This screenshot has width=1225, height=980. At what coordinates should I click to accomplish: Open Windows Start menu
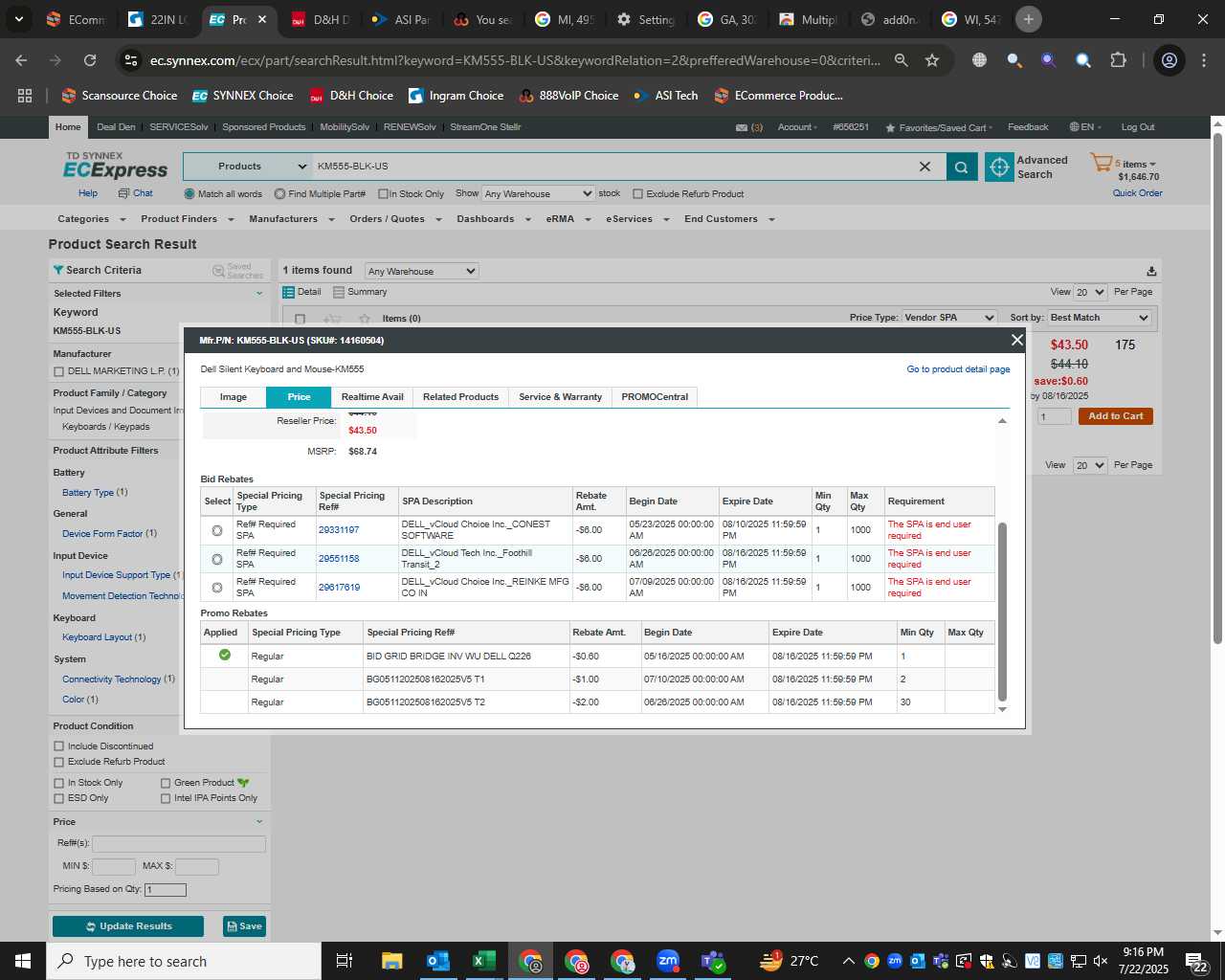(x=23, y=961)
